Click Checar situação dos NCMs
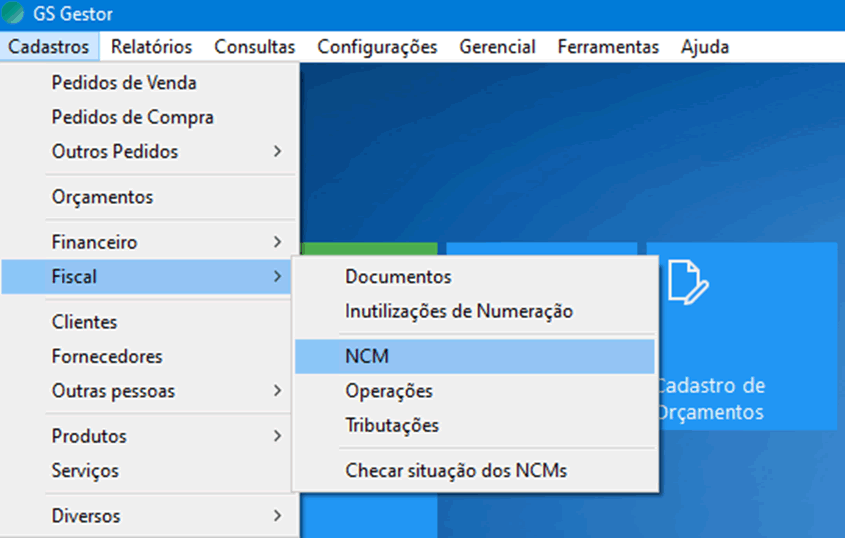 pos(456,470)
